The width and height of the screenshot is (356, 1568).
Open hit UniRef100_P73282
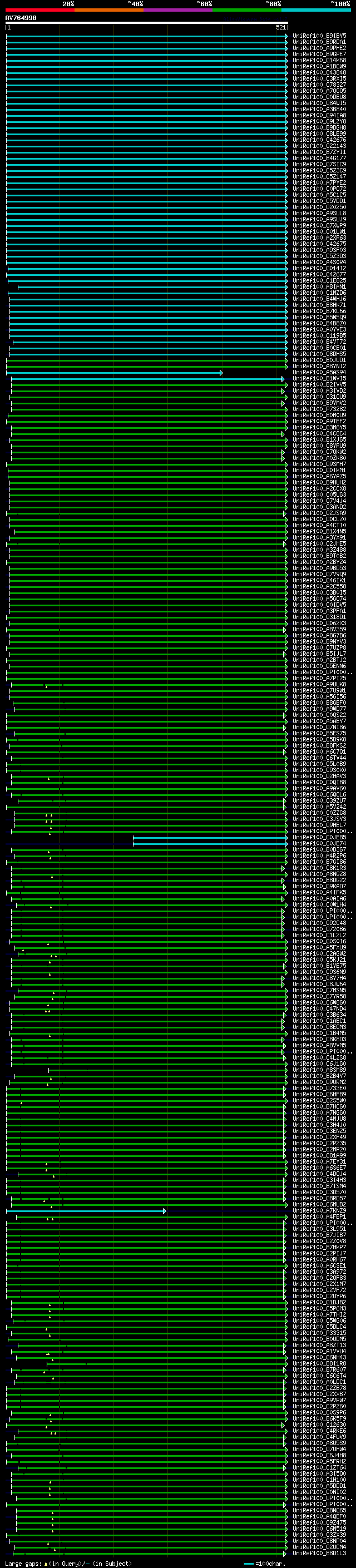pos(319,409)
